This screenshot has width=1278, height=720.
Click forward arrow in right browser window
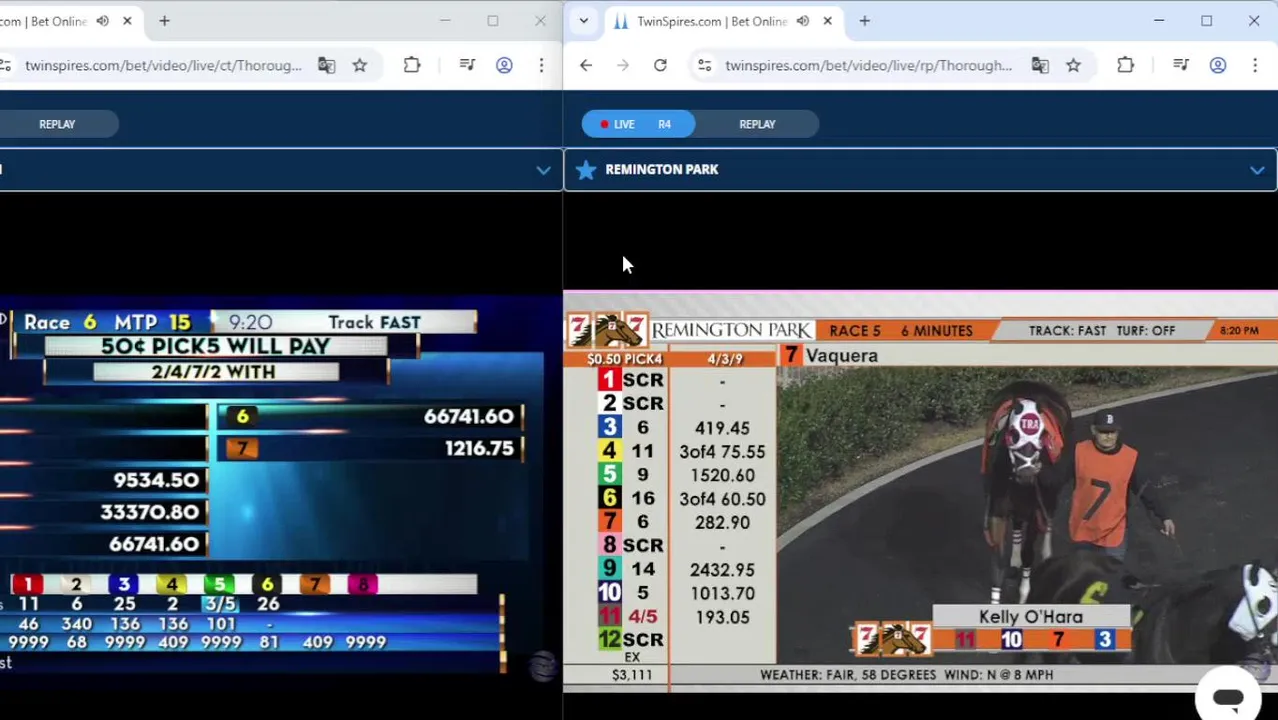(623, 65)
